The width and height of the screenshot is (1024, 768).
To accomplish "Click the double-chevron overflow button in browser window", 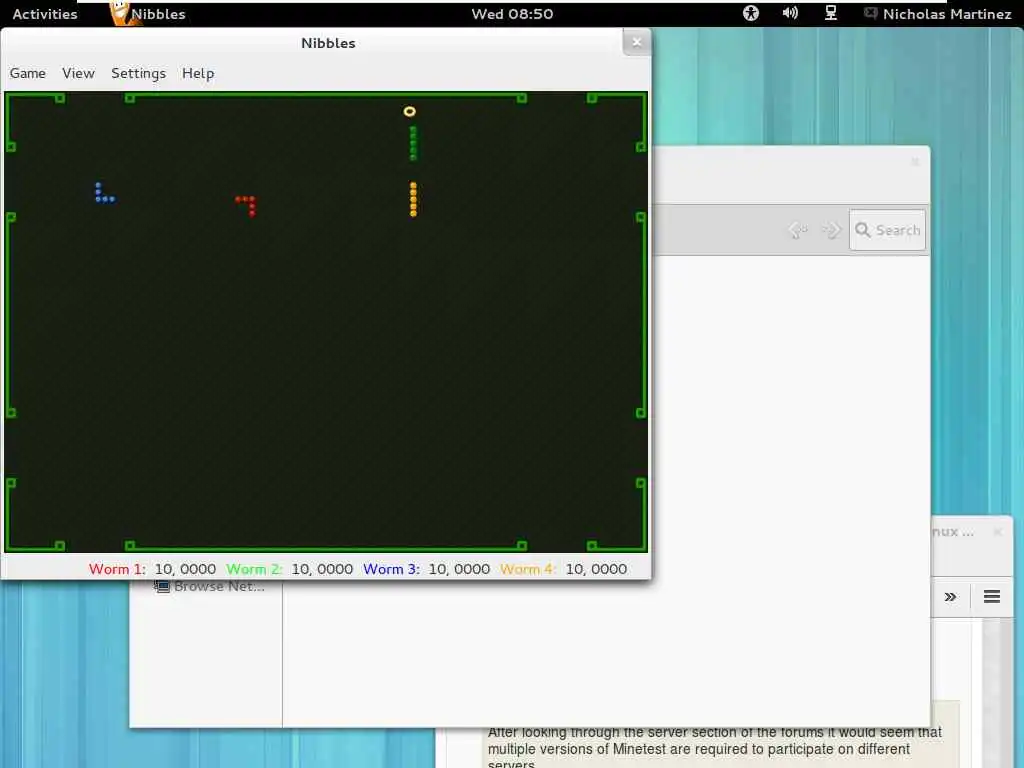I will [x=950, y=596].
